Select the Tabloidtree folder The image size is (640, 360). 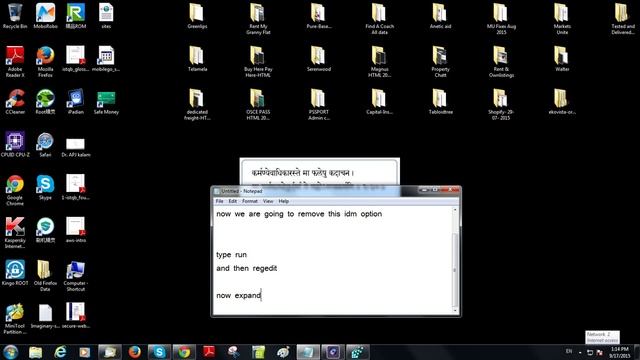click(x=440, y=102)
